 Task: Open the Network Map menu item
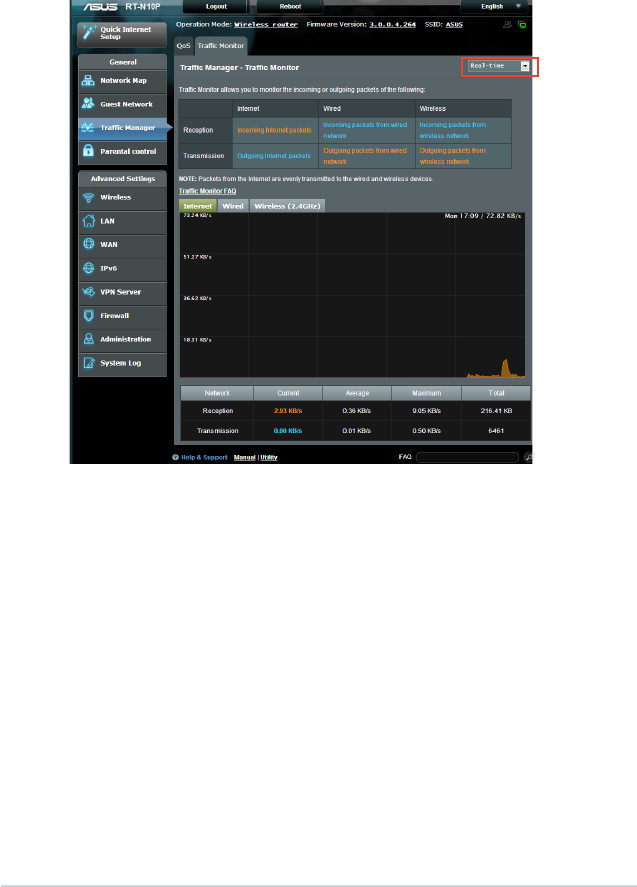pos(122,81)
